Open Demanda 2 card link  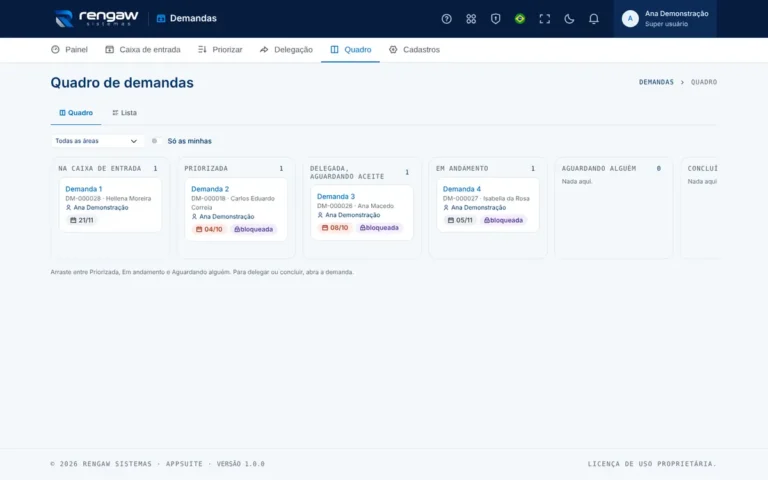pyautogui.click(x=210, y=189)
